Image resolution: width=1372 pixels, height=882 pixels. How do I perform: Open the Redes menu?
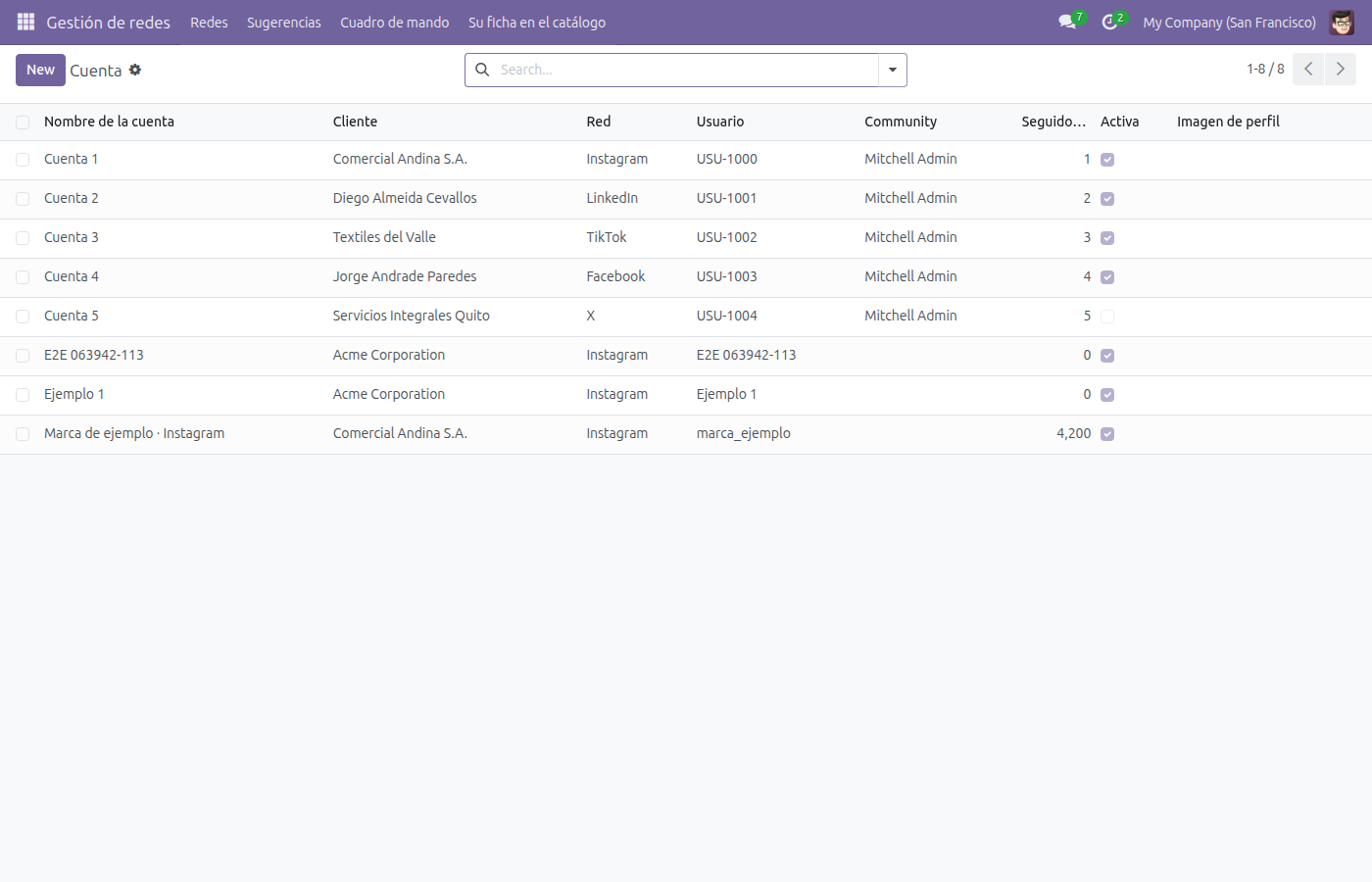tap(209, 22)
